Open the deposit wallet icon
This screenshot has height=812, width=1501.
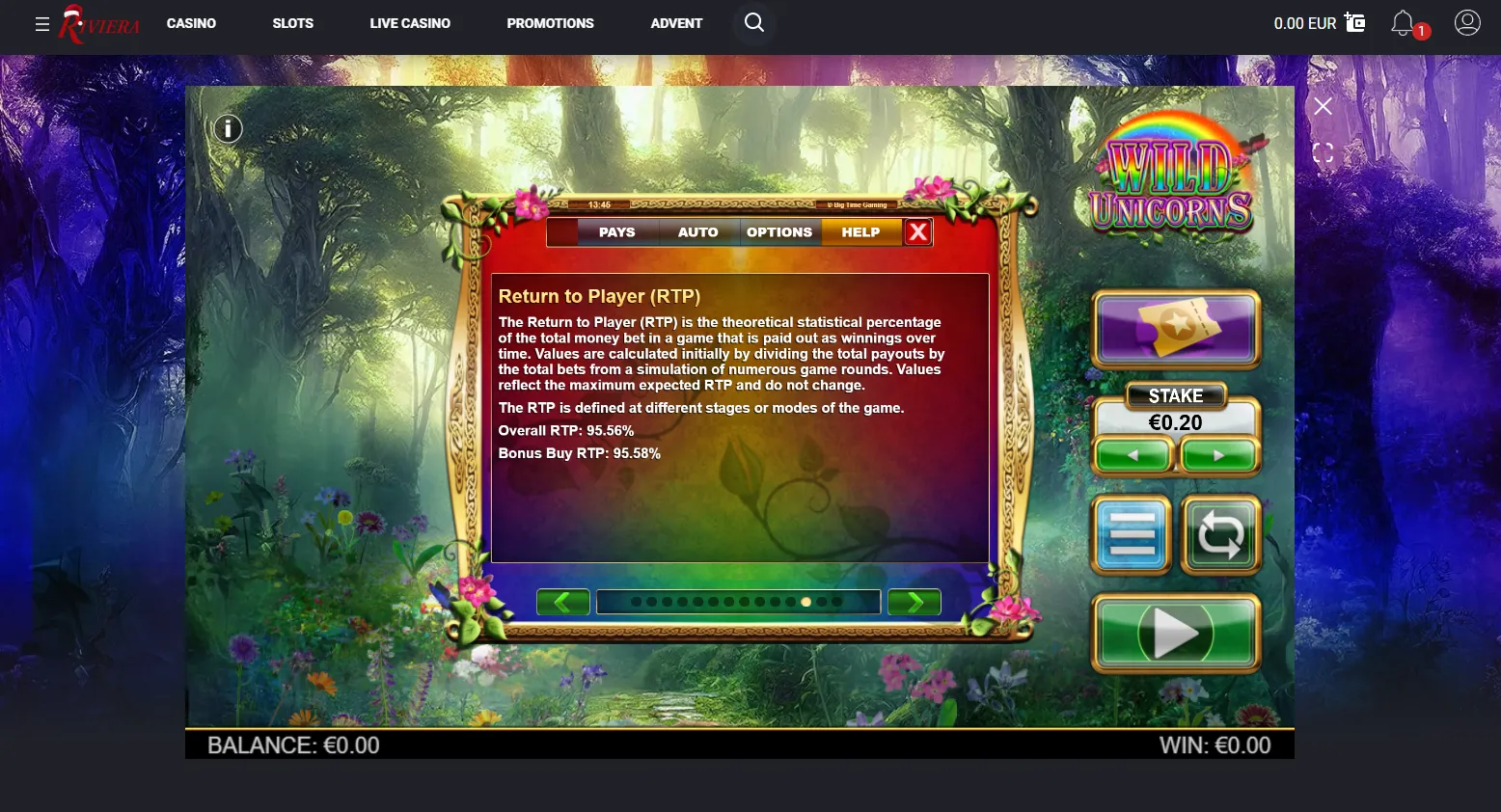coord(1355,22)
